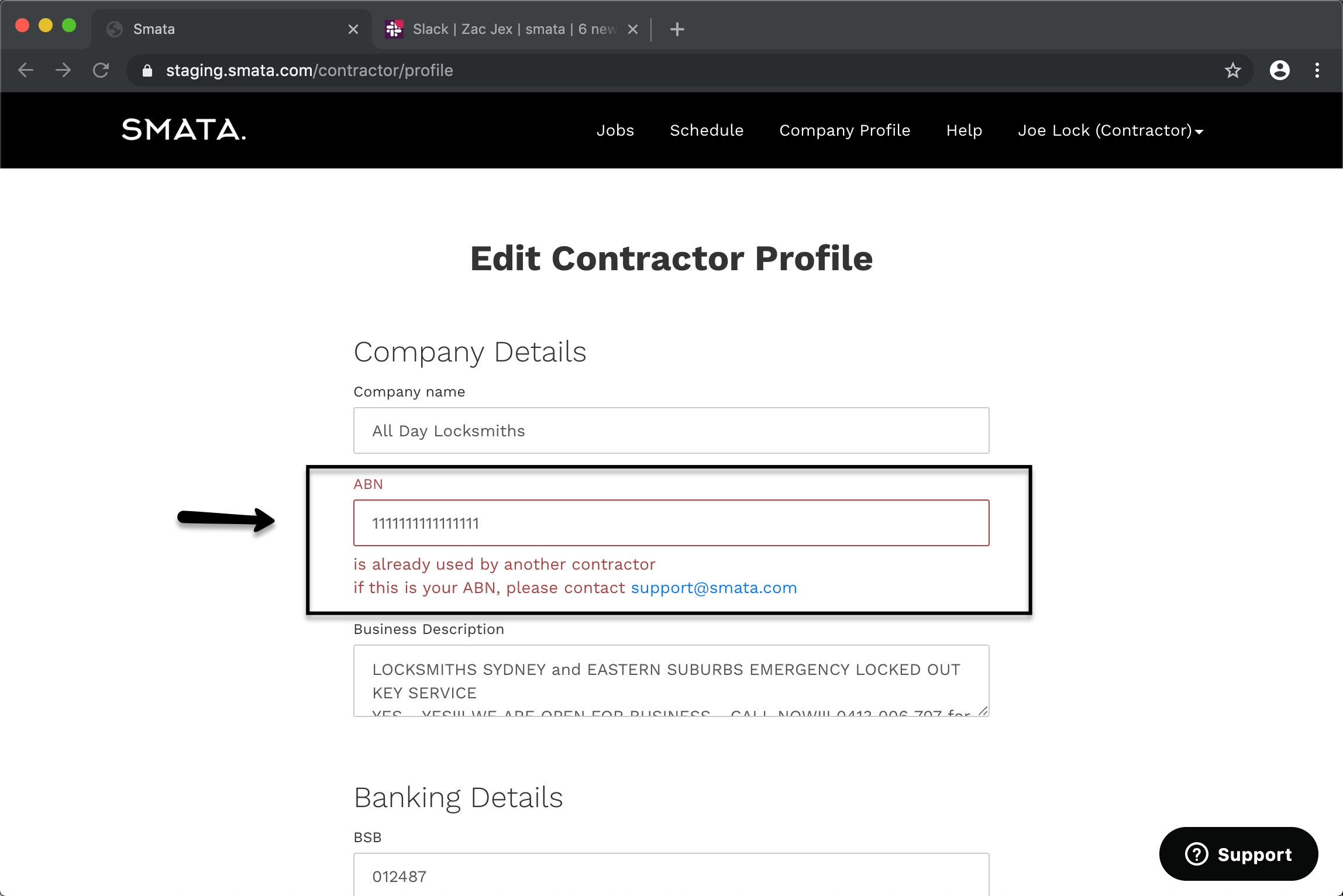The height and width of the screenshot is (896, 1343).
Task: Reload the current page
Action: tap(101, 71)
